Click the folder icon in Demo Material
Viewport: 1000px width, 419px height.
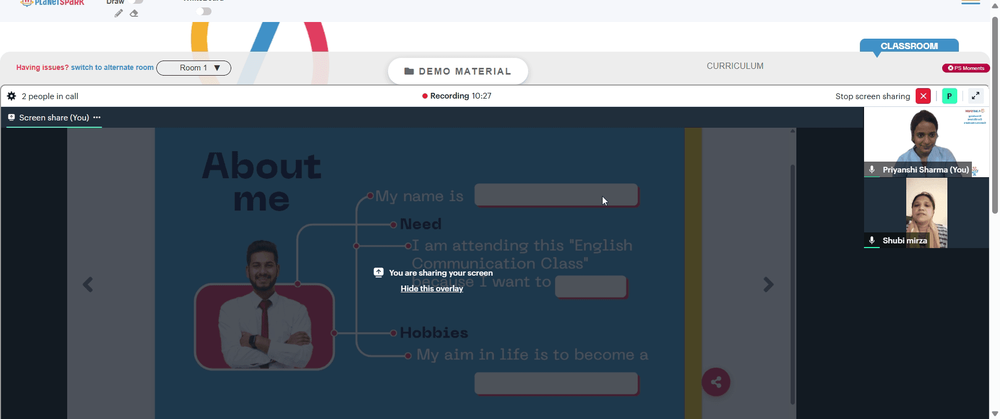click(409, 71)
